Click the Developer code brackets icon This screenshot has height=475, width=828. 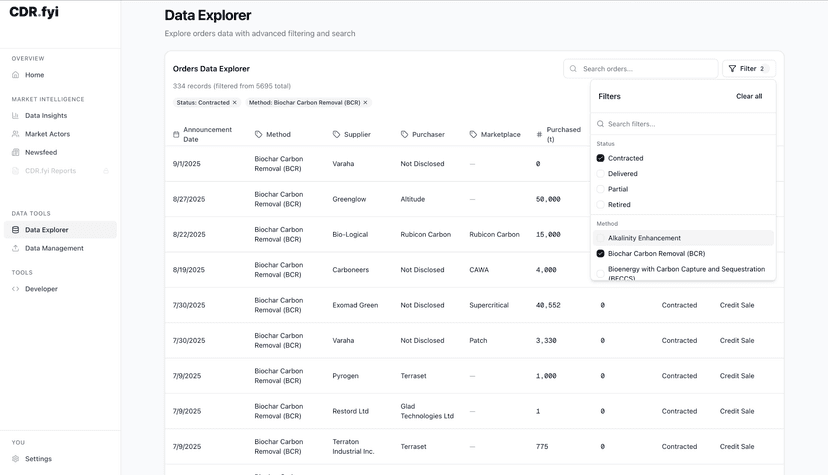click(x=15, y=289)
